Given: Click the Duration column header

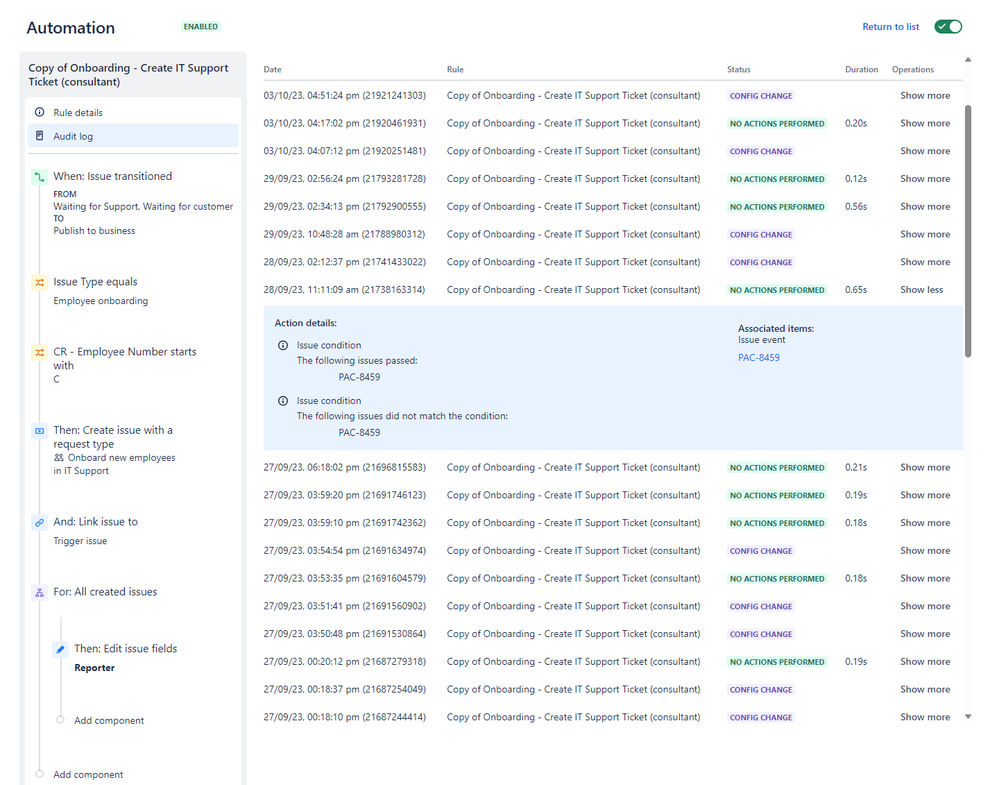Looking at the screenshot, I should coord(861,69).
